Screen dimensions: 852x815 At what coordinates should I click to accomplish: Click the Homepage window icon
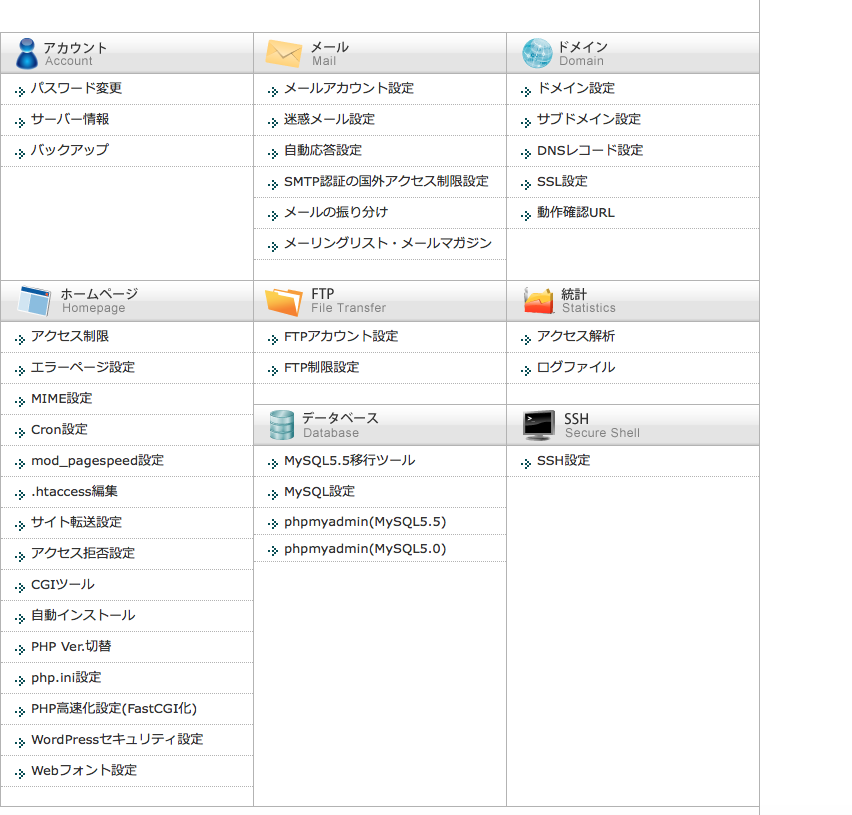click(x=34, y=301)
